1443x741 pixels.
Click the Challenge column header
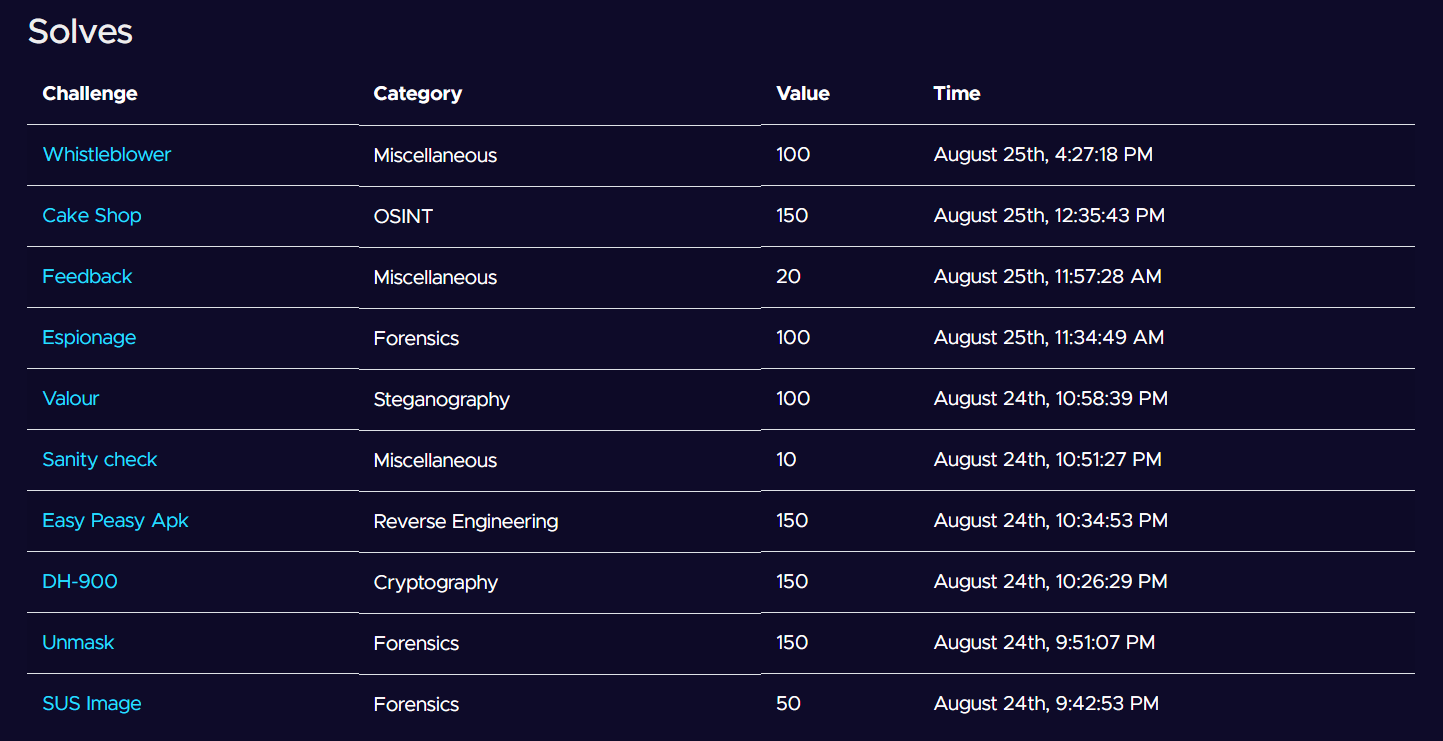90,94
